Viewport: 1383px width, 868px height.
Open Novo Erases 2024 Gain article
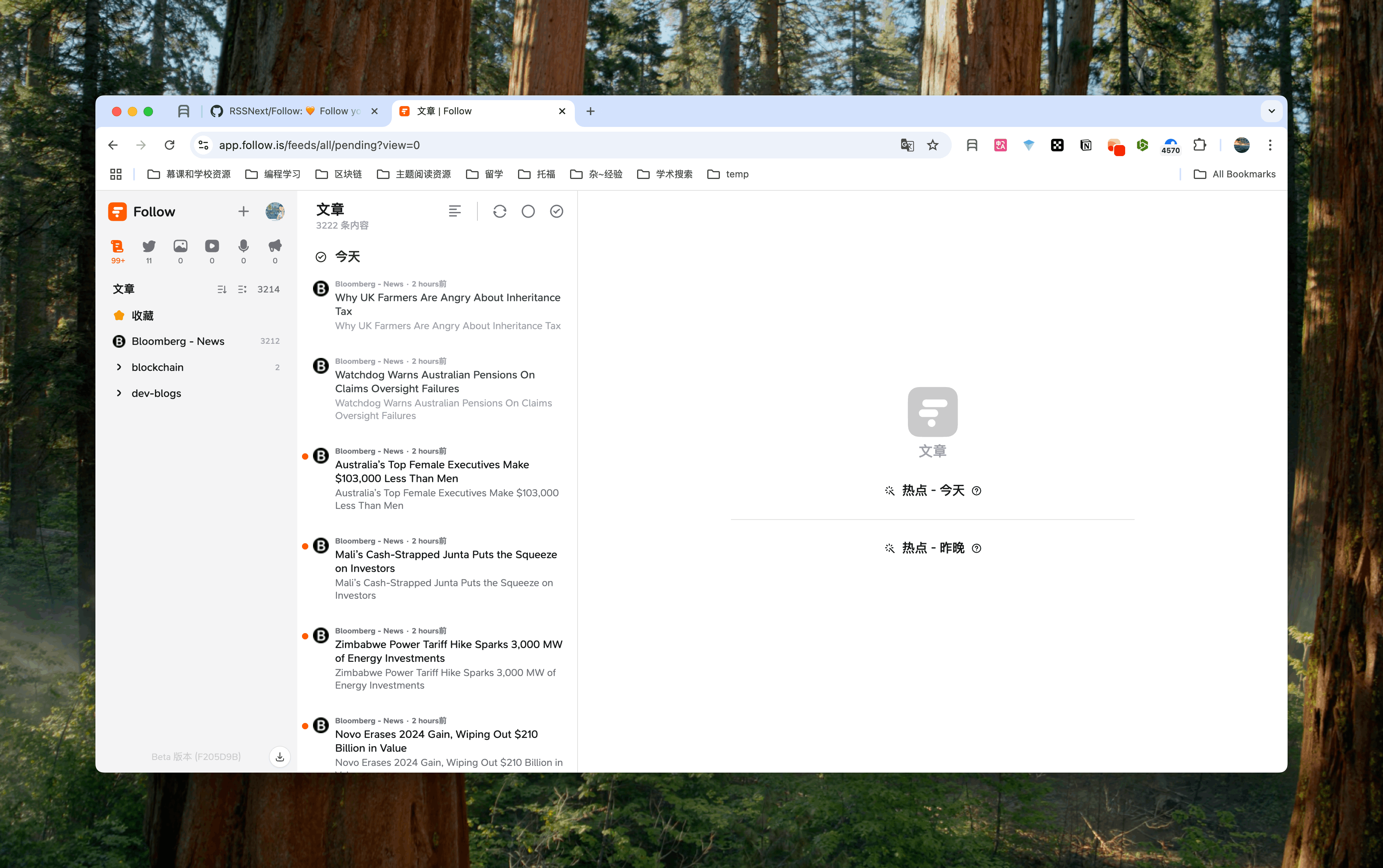[438, 742]
